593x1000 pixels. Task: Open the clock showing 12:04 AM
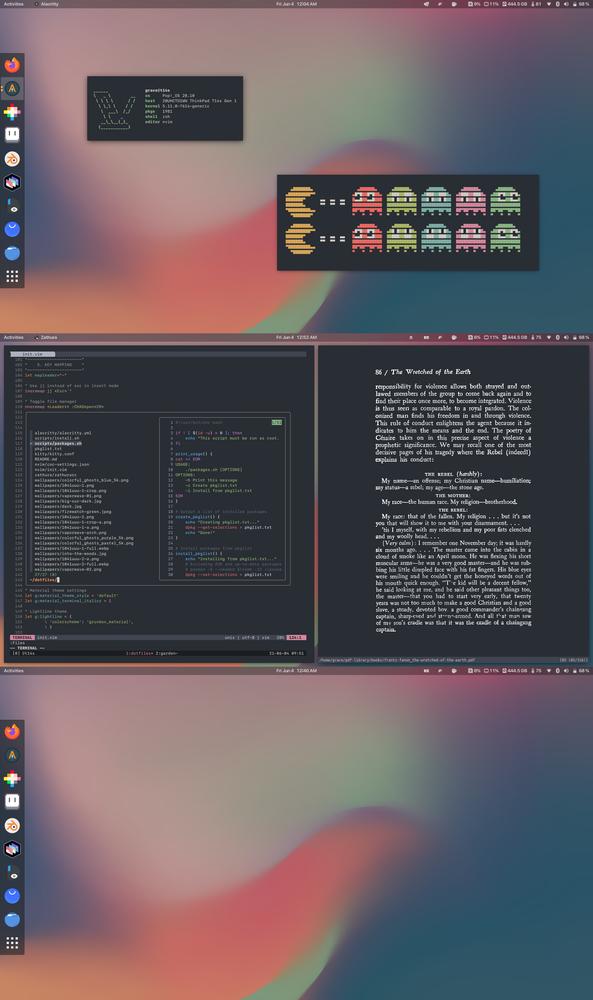296,4
